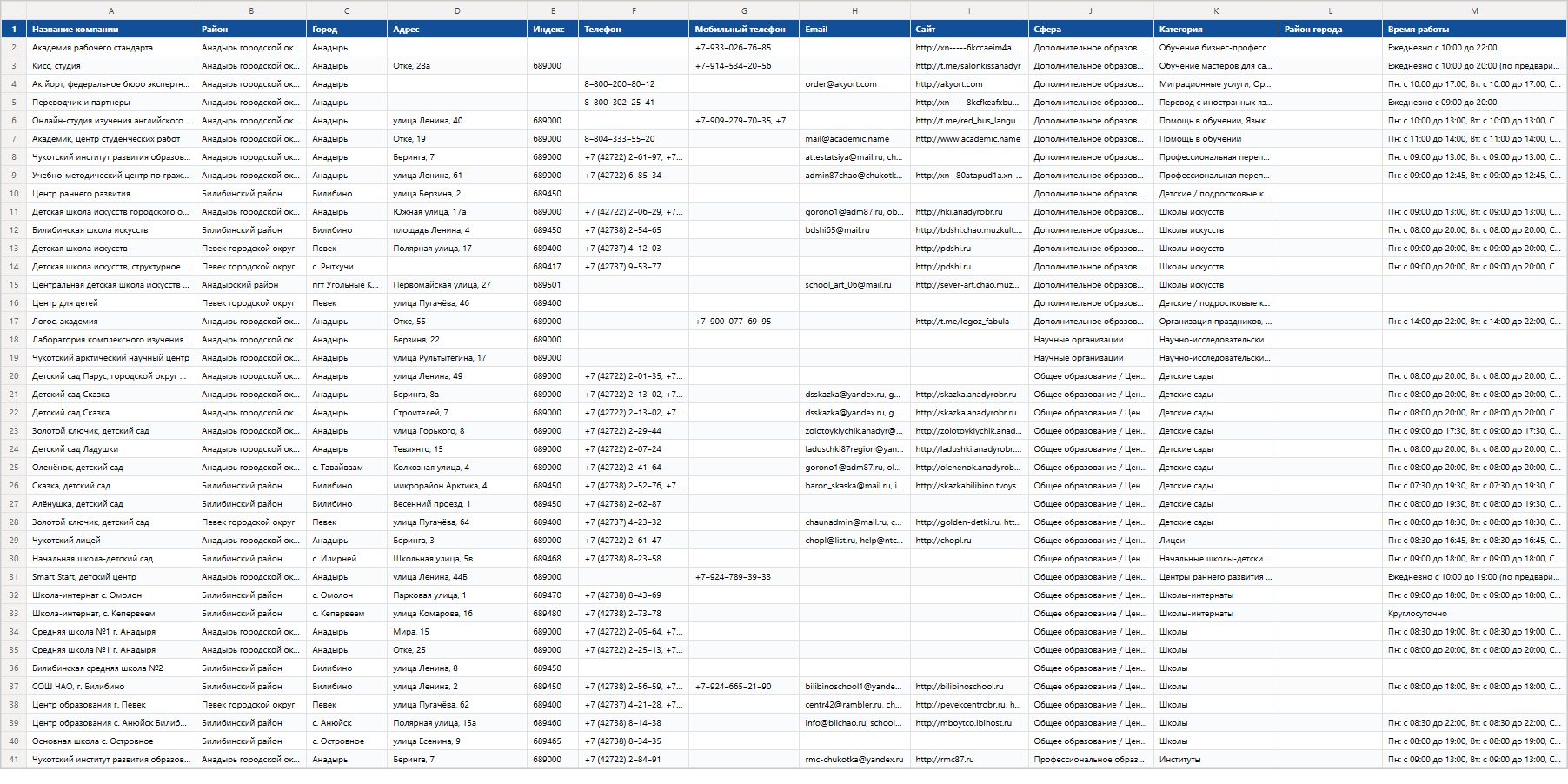Image resolution: width=1568 pixels, height=784 pixels.
Task: Click the "Анадырский район" cell
Action: point(251,285)
